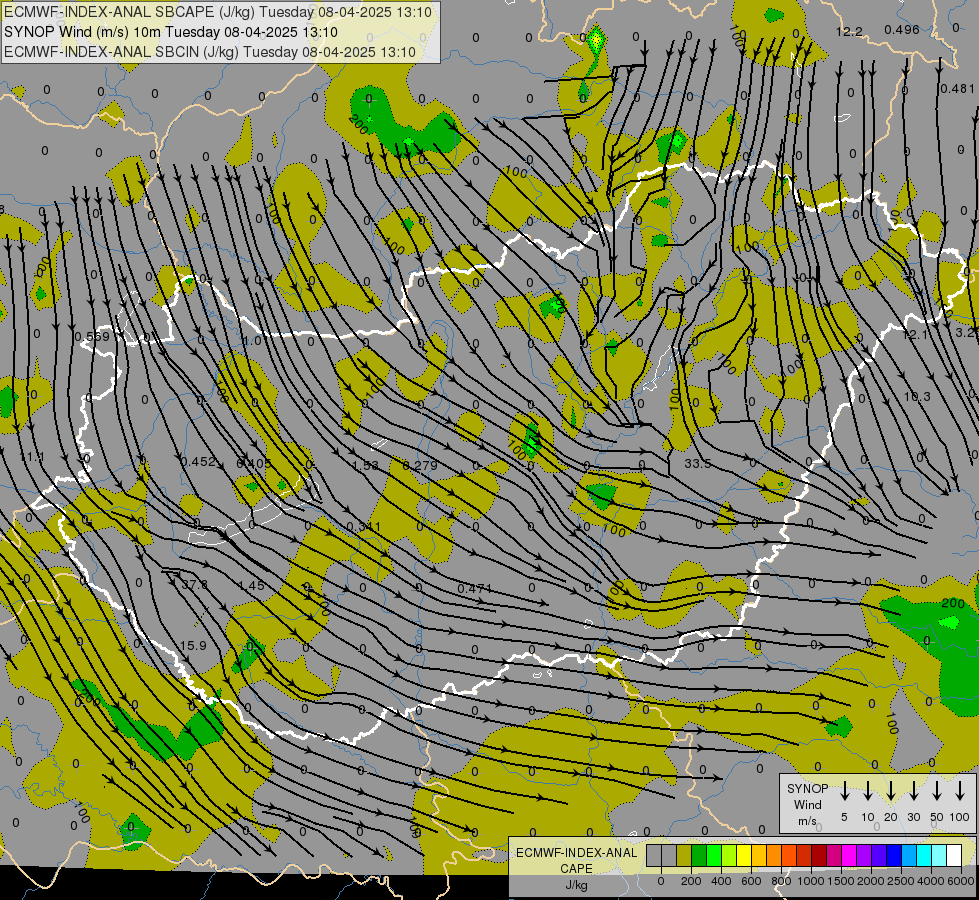Click the 0.481 value on the map
Viewport: 979px width, 900px height.
click(957, 89)
